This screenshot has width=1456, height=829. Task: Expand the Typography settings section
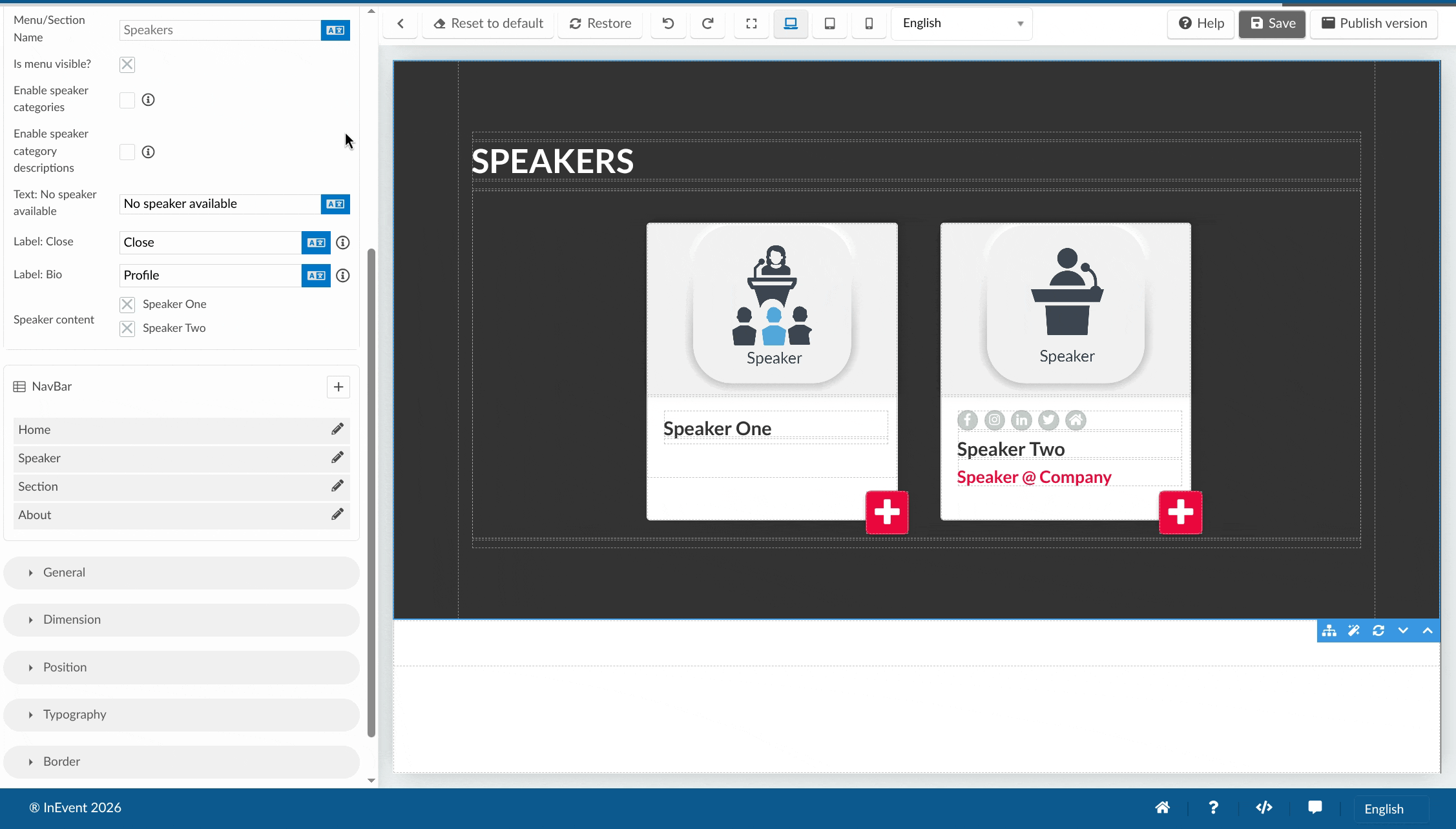coord(182,715)
